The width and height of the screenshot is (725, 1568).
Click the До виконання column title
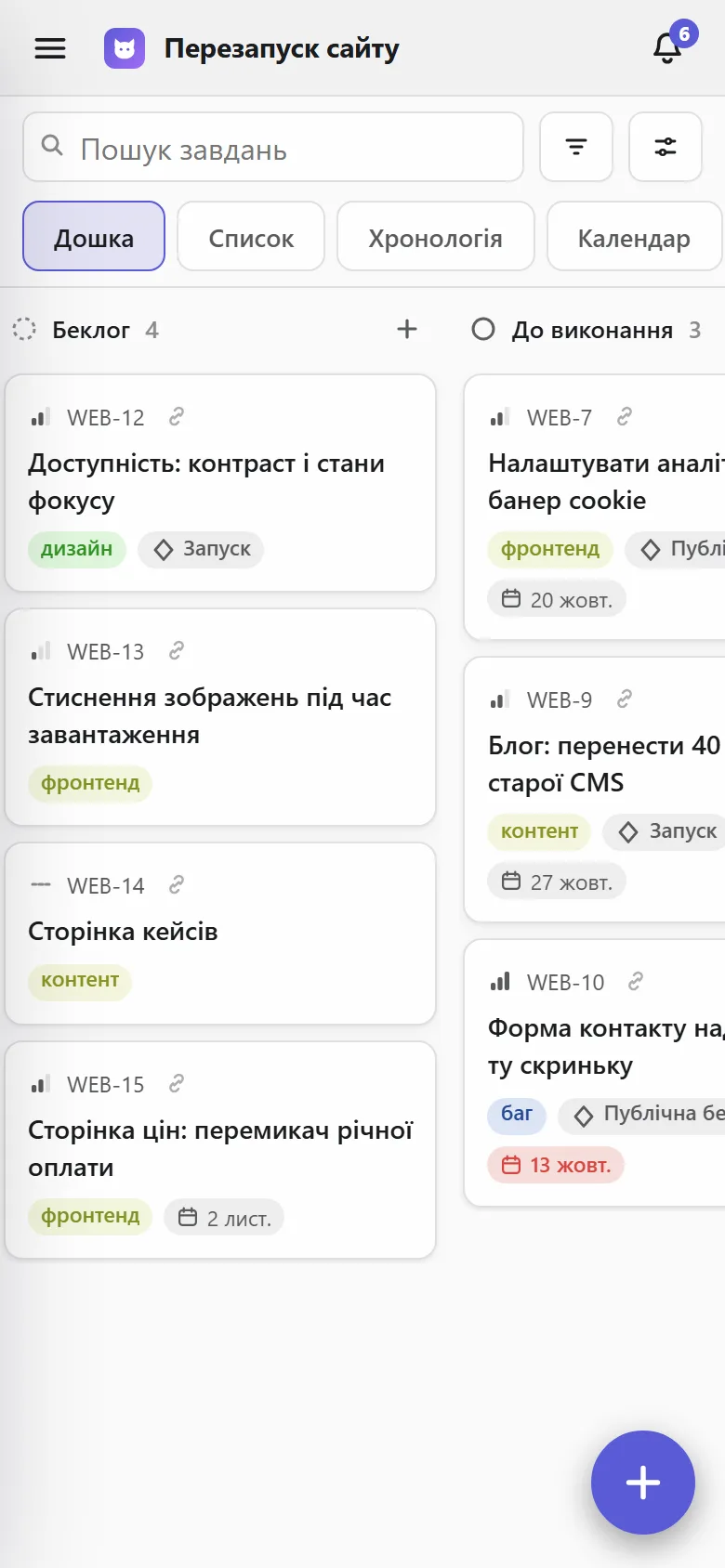pos(592,330)
